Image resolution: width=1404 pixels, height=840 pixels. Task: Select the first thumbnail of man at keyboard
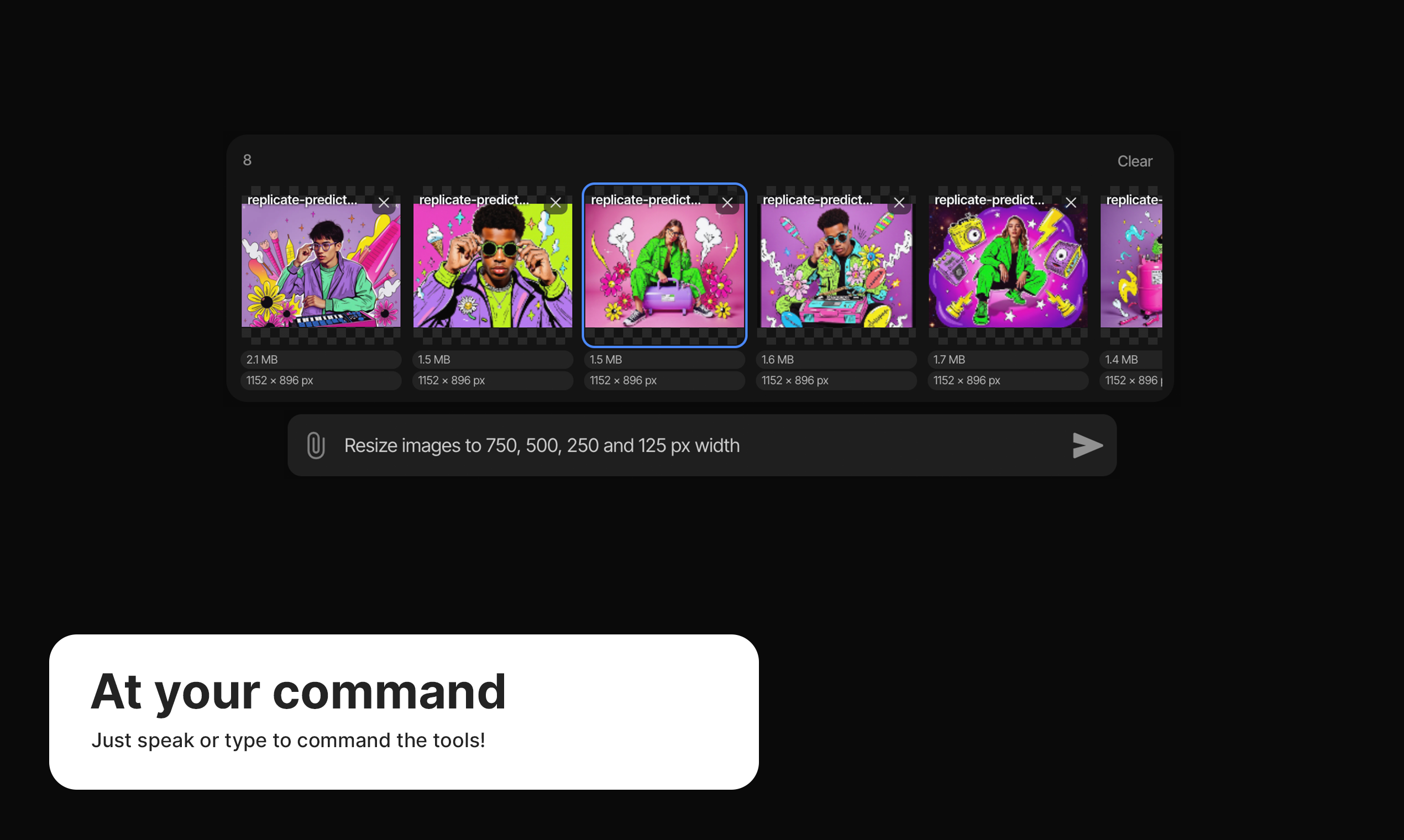321,265
